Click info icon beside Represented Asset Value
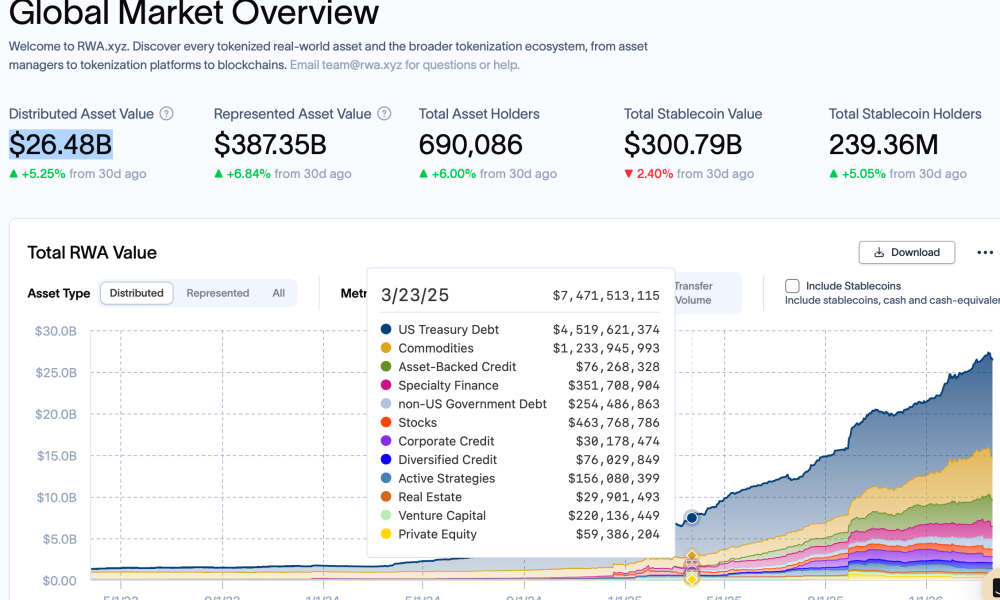1000x600 pixels. point(384,114)
